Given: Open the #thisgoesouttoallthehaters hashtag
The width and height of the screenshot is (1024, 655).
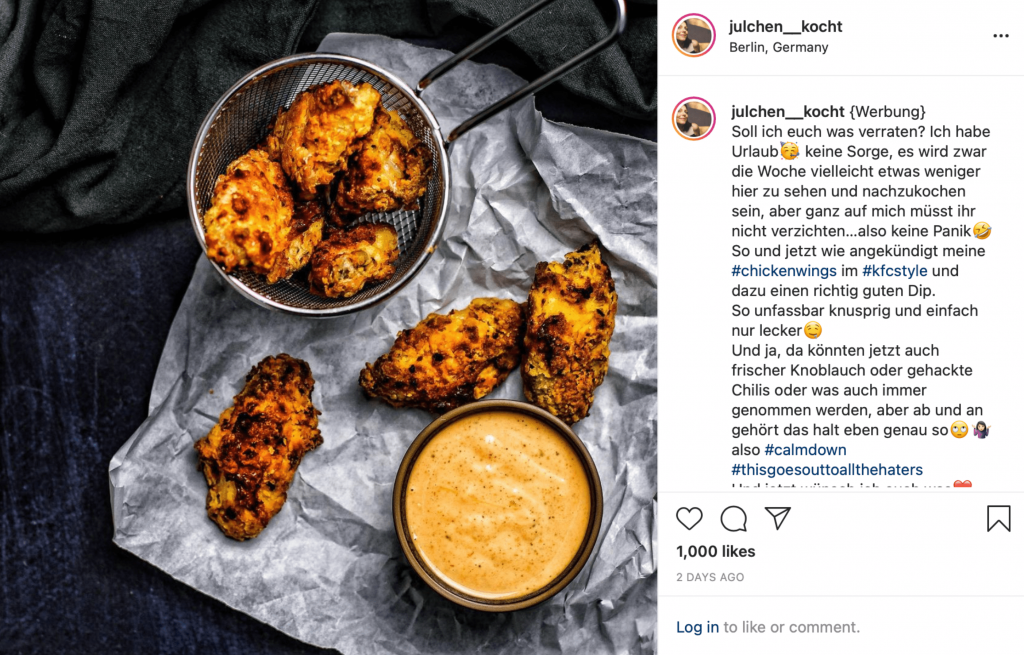Looking at the screenshot, I should click(827, 470).
